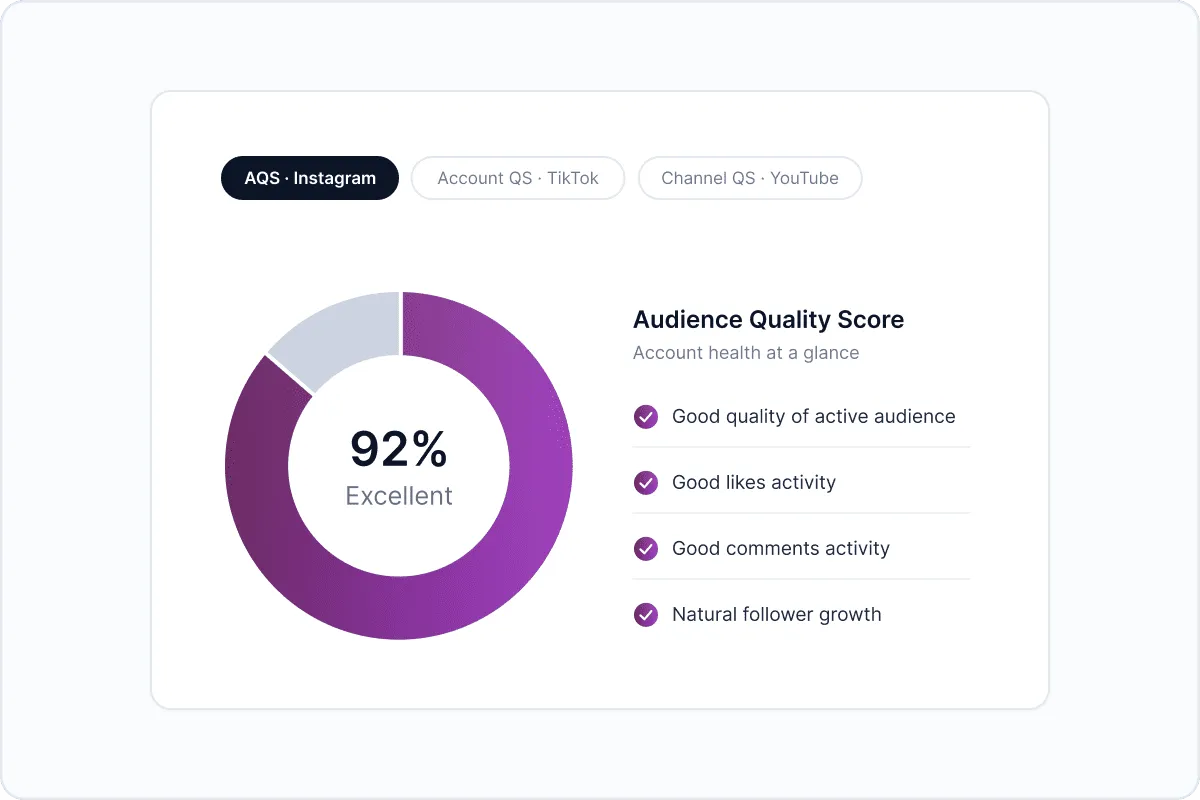Open the Channel QS · YouTube tab
1200x800 pixels.
(750, 178)
